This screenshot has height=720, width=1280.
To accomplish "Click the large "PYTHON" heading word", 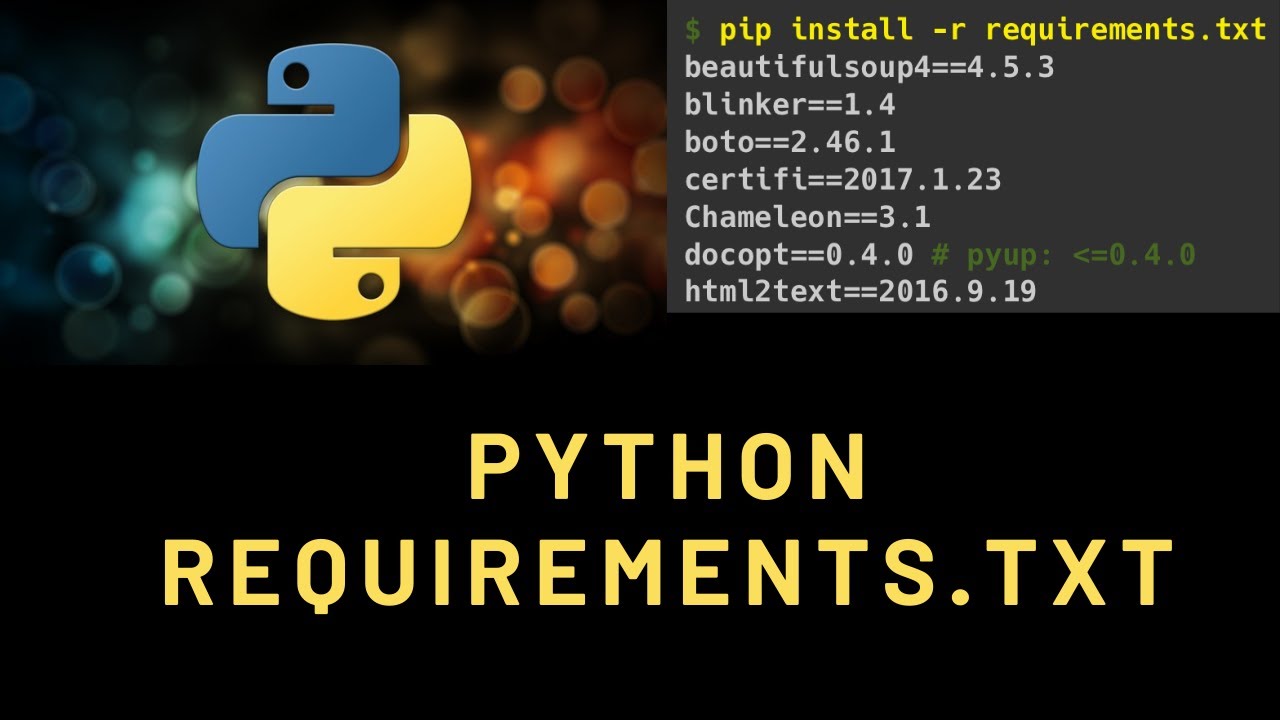I will click(668, 468).
